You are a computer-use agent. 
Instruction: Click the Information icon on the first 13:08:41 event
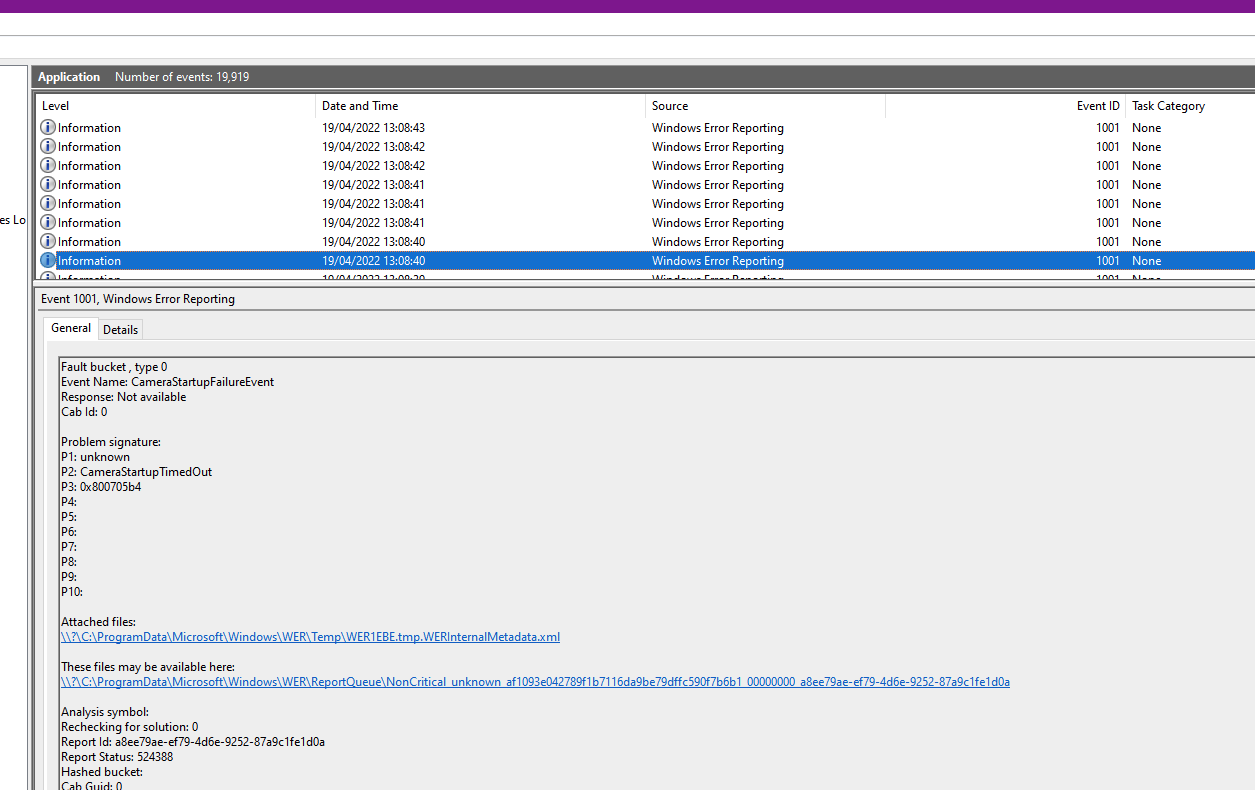tap(47, 184)
